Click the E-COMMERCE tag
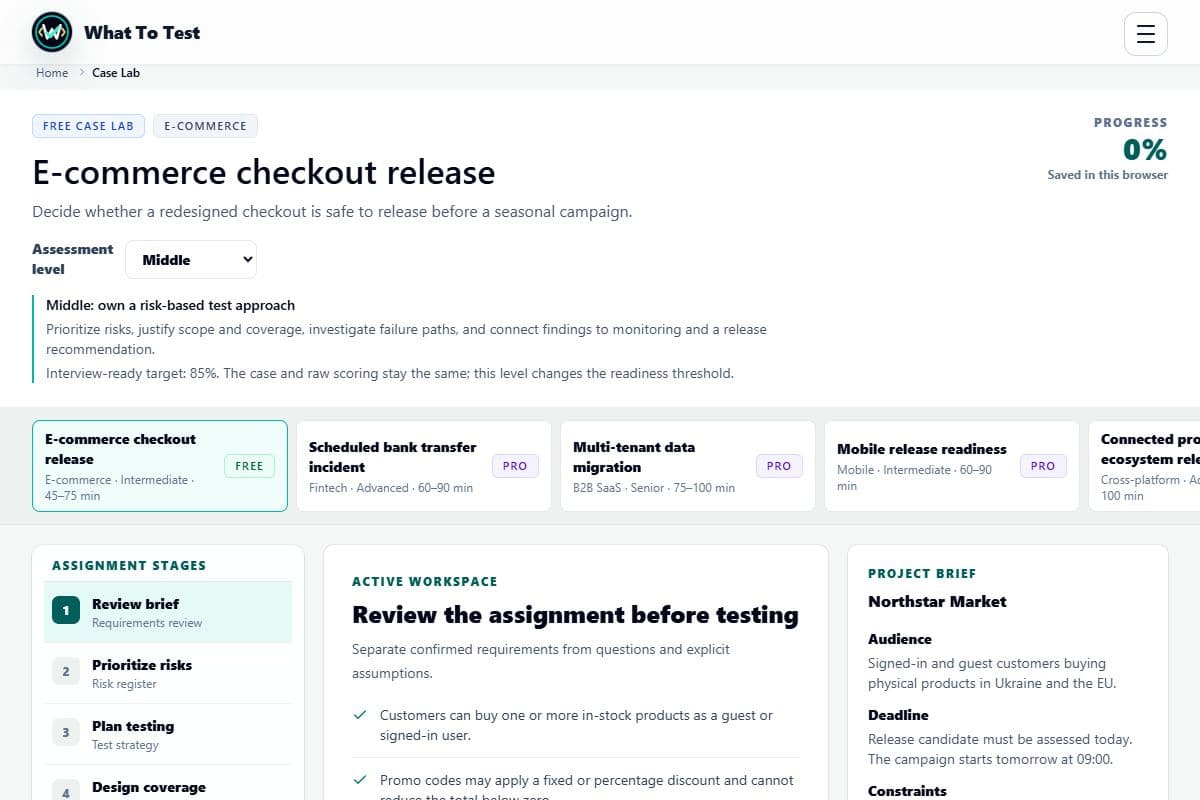 click(x=205, y=126)
